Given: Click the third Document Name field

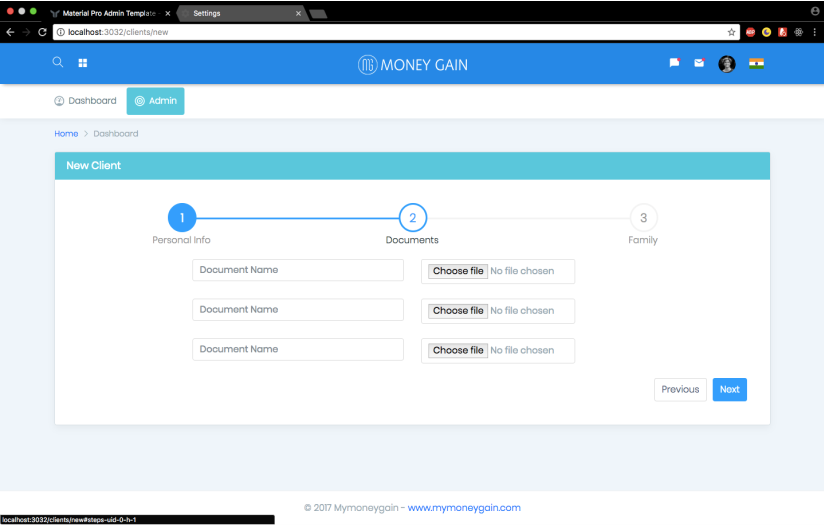Looking at the screenshot, I should [298, 349].
